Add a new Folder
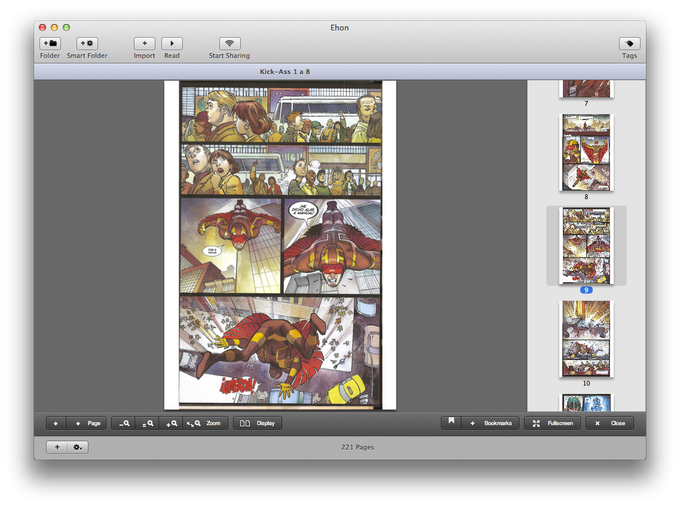 [x=50, y=43]
